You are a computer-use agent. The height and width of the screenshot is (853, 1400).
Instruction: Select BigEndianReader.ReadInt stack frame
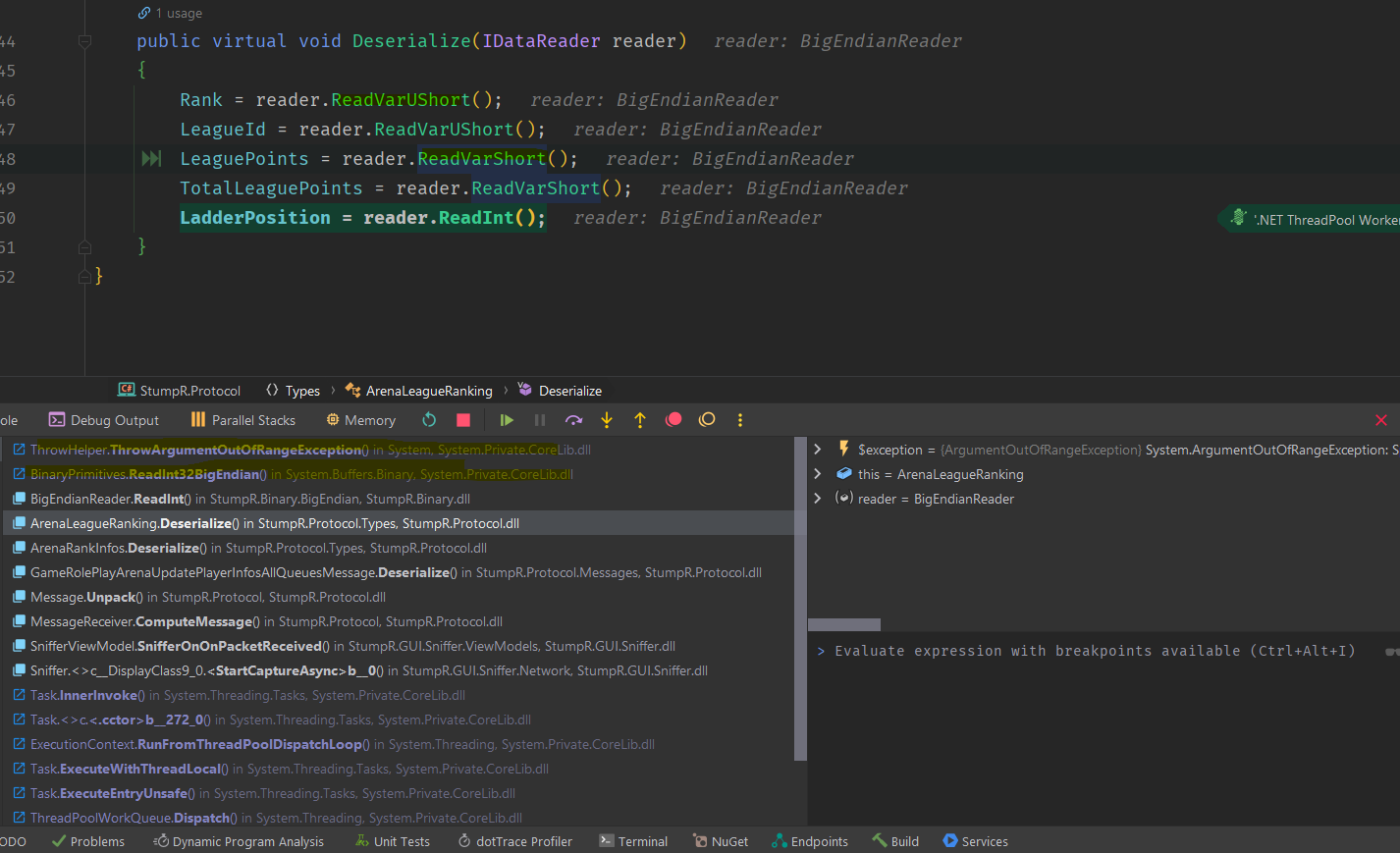pyautogui.click(x=399, y=499)
